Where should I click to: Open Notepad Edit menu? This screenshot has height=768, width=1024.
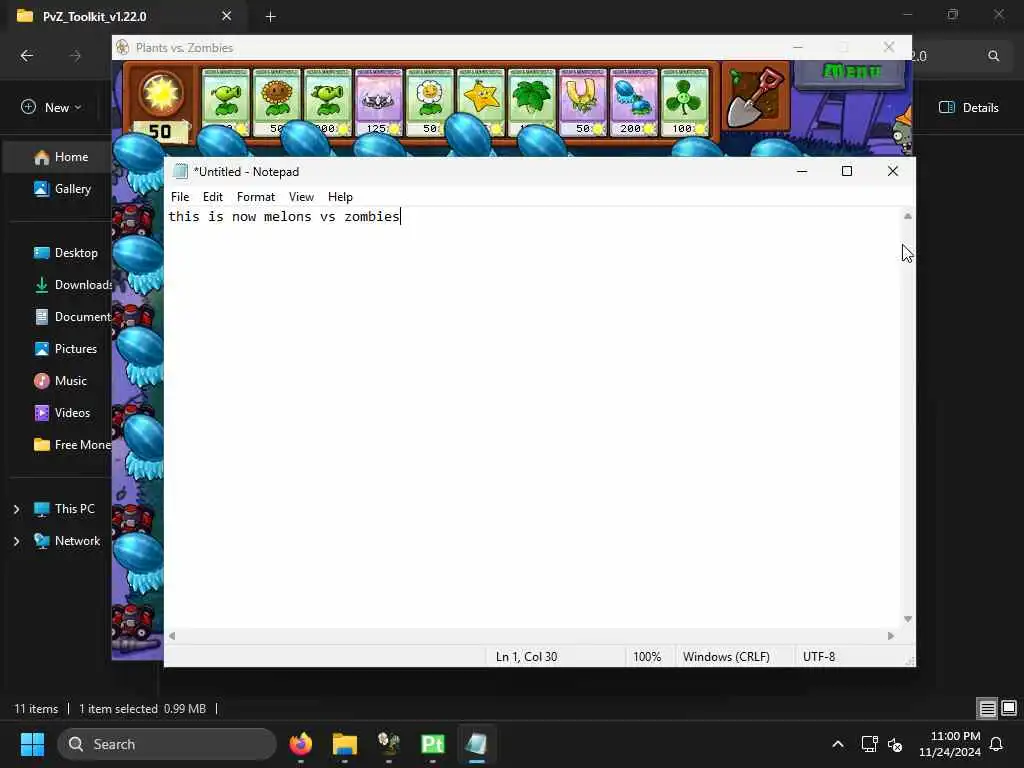point(212,197)
